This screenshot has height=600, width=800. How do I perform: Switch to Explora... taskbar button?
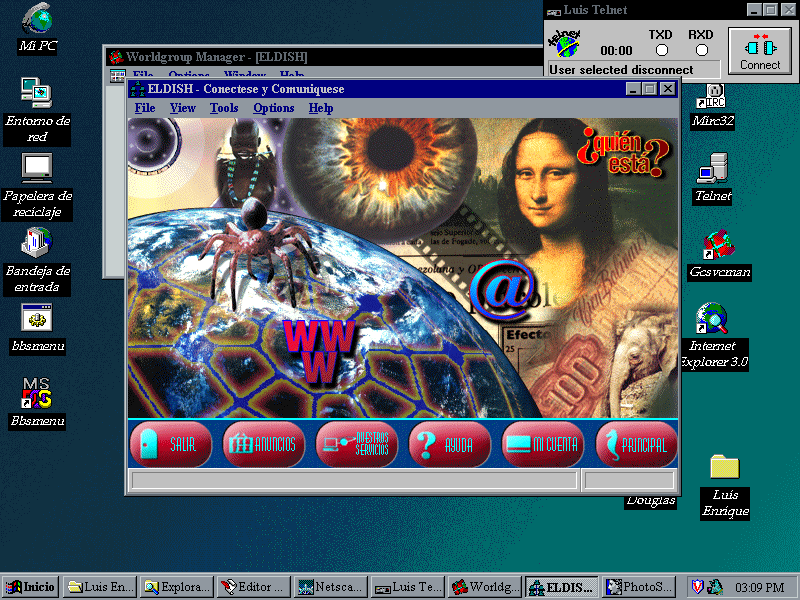click(177, 587)
